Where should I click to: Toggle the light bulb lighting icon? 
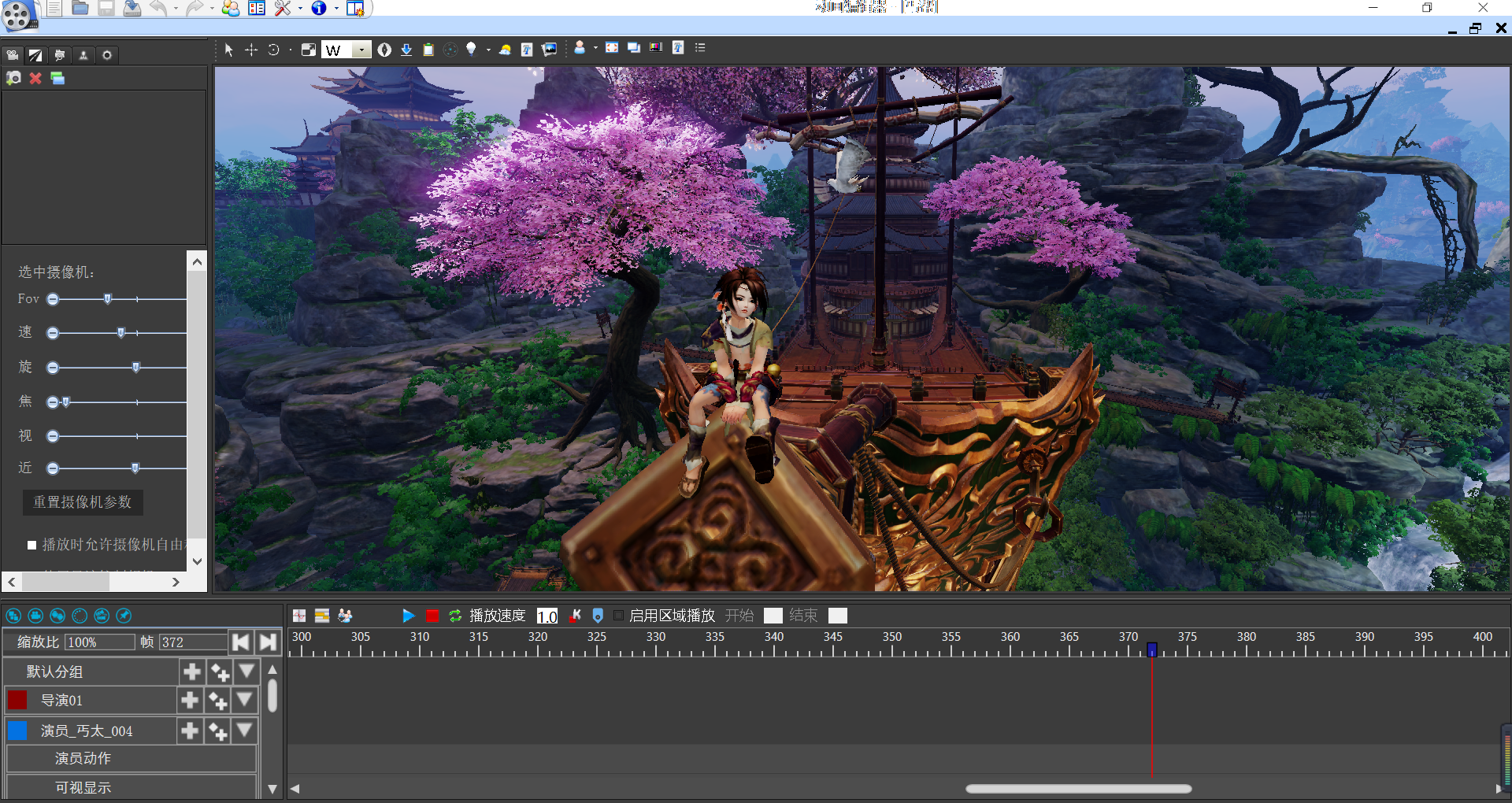[471, 49]
